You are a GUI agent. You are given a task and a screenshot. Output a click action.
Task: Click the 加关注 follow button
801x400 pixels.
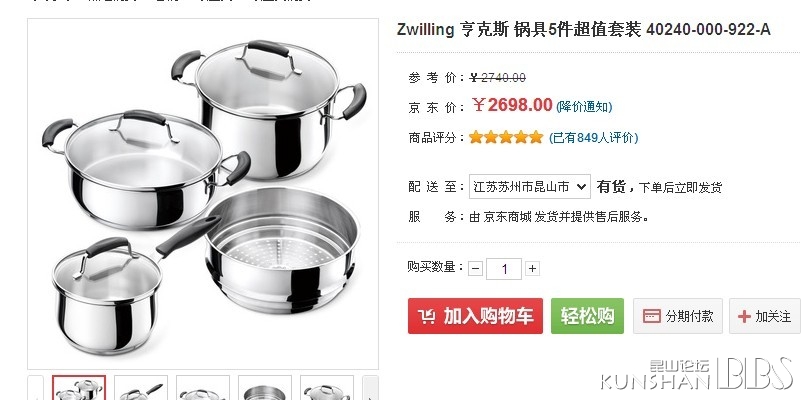pos(765,316)
